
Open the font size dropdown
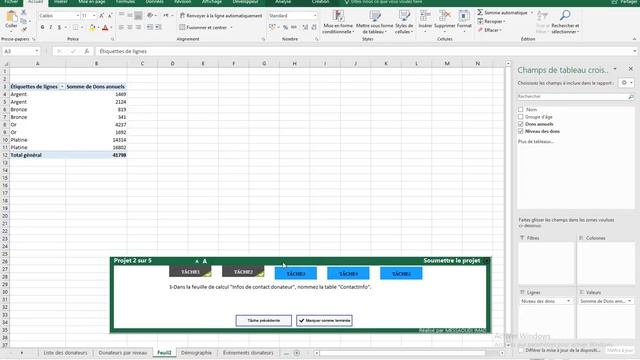click(94, 16)
